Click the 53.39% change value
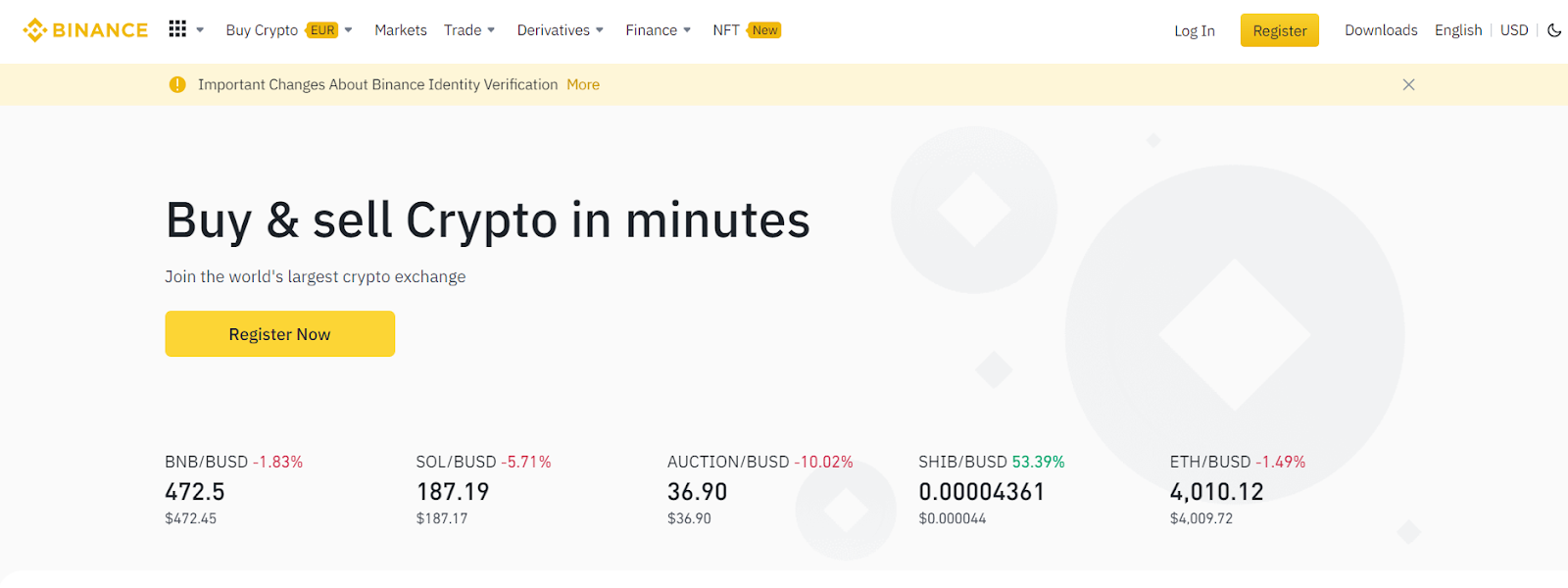This screenshot has width=1568, height=588. click(x=1038, y=462)
